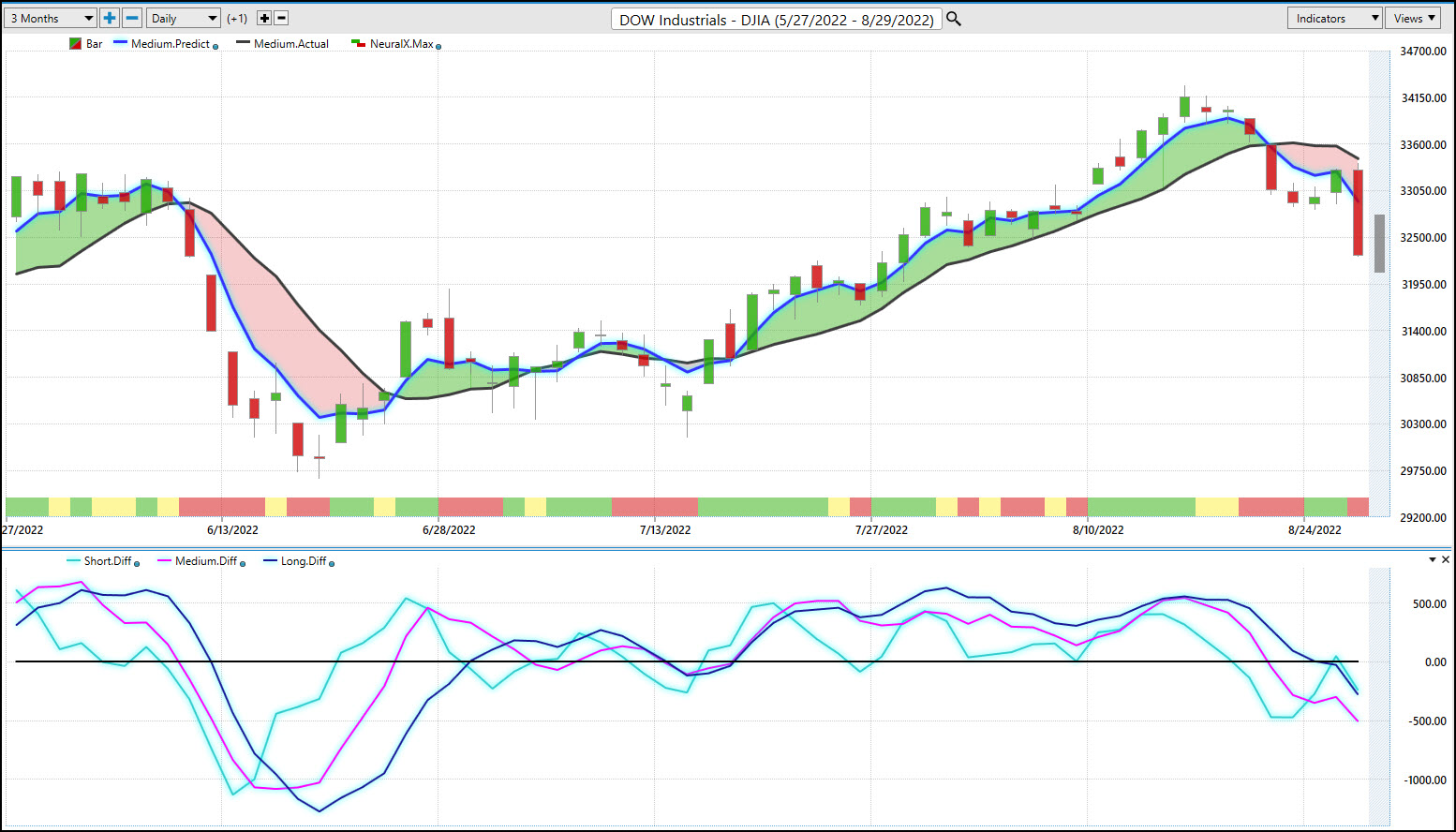Click the 8/10/2022 date axis label
This screenshot has height=832, width=1456.
point(1098,529)
